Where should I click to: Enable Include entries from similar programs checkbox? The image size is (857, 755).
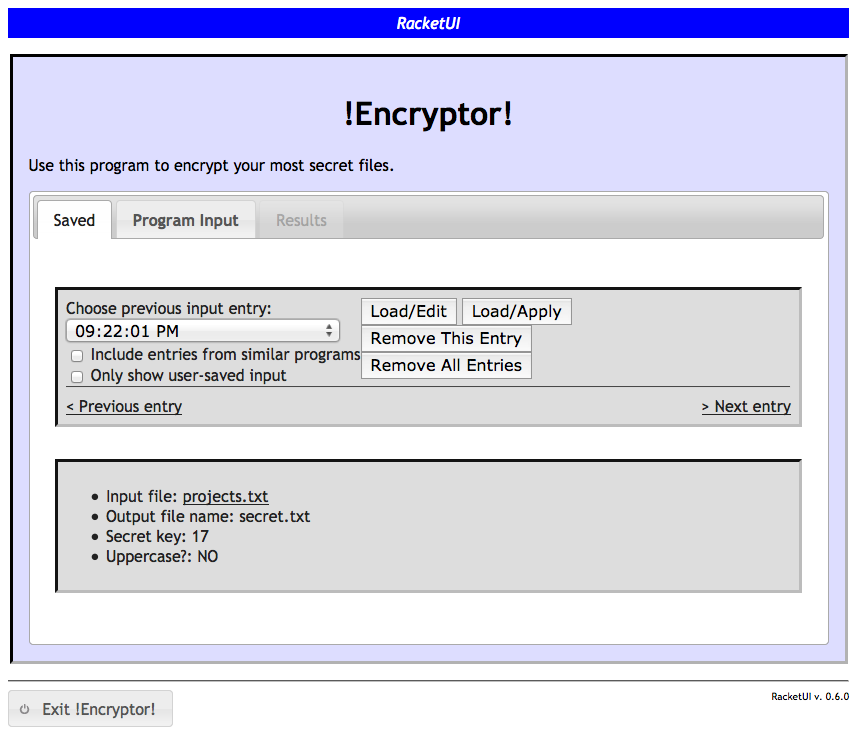pyautogui.click(x=77, y=356)
